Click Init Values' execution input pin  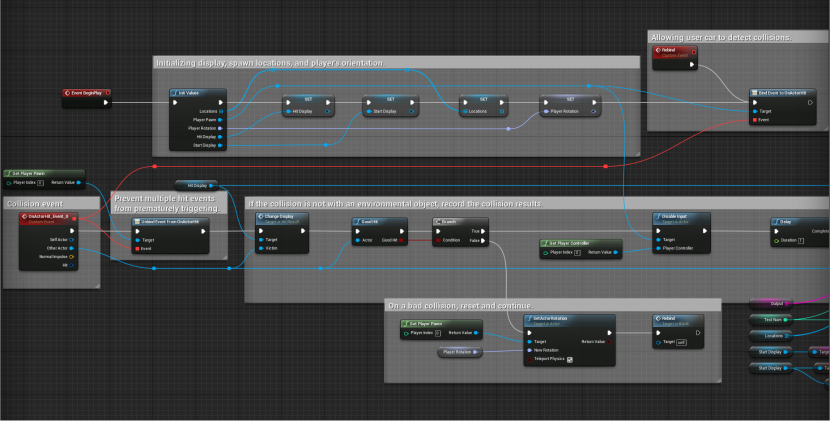(x=175, y=103)
